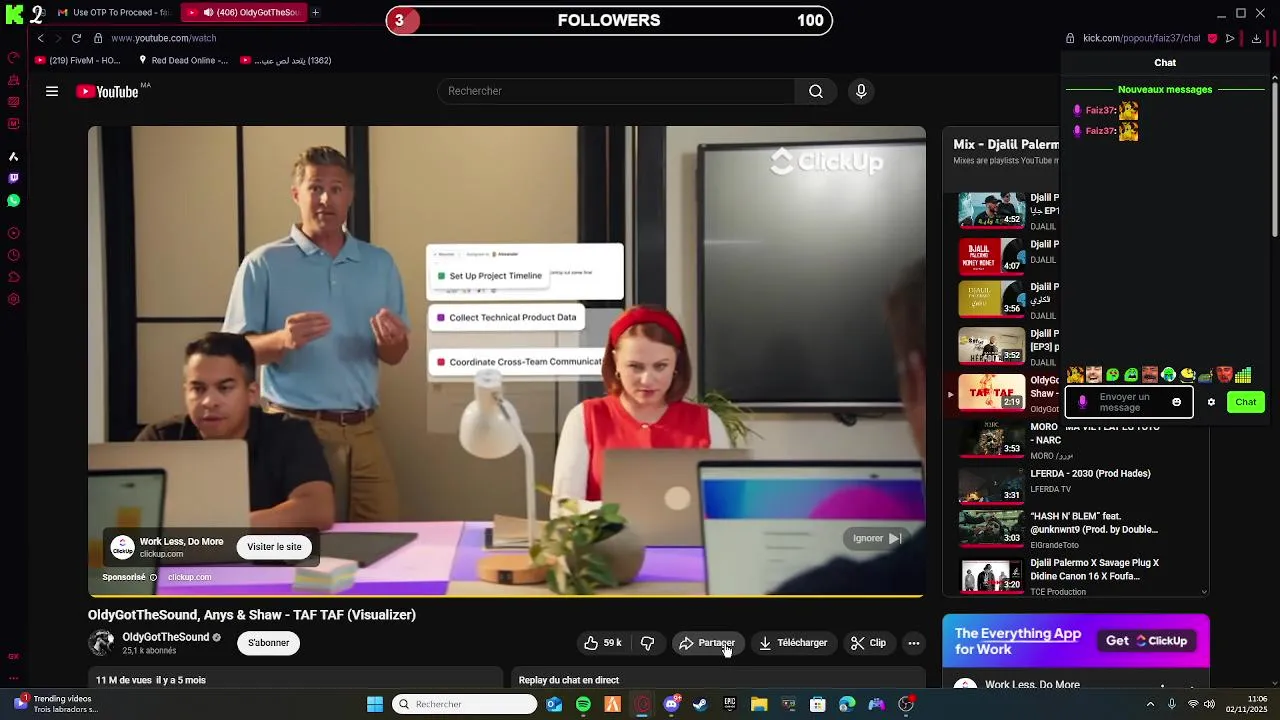
Task: Open the Twitch icon in browser sidebar
Action: coord(13,178)
